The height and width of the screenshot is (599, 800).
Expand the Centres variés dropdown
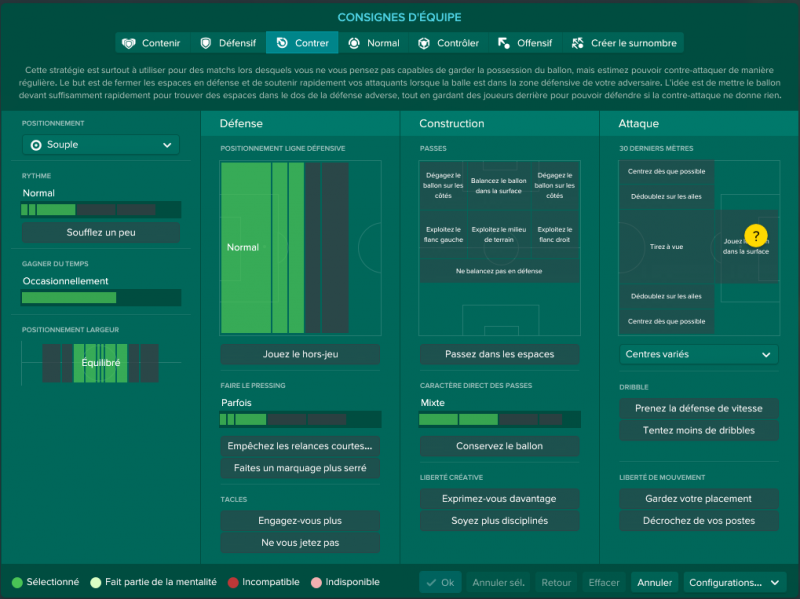[x=698, y=354]
